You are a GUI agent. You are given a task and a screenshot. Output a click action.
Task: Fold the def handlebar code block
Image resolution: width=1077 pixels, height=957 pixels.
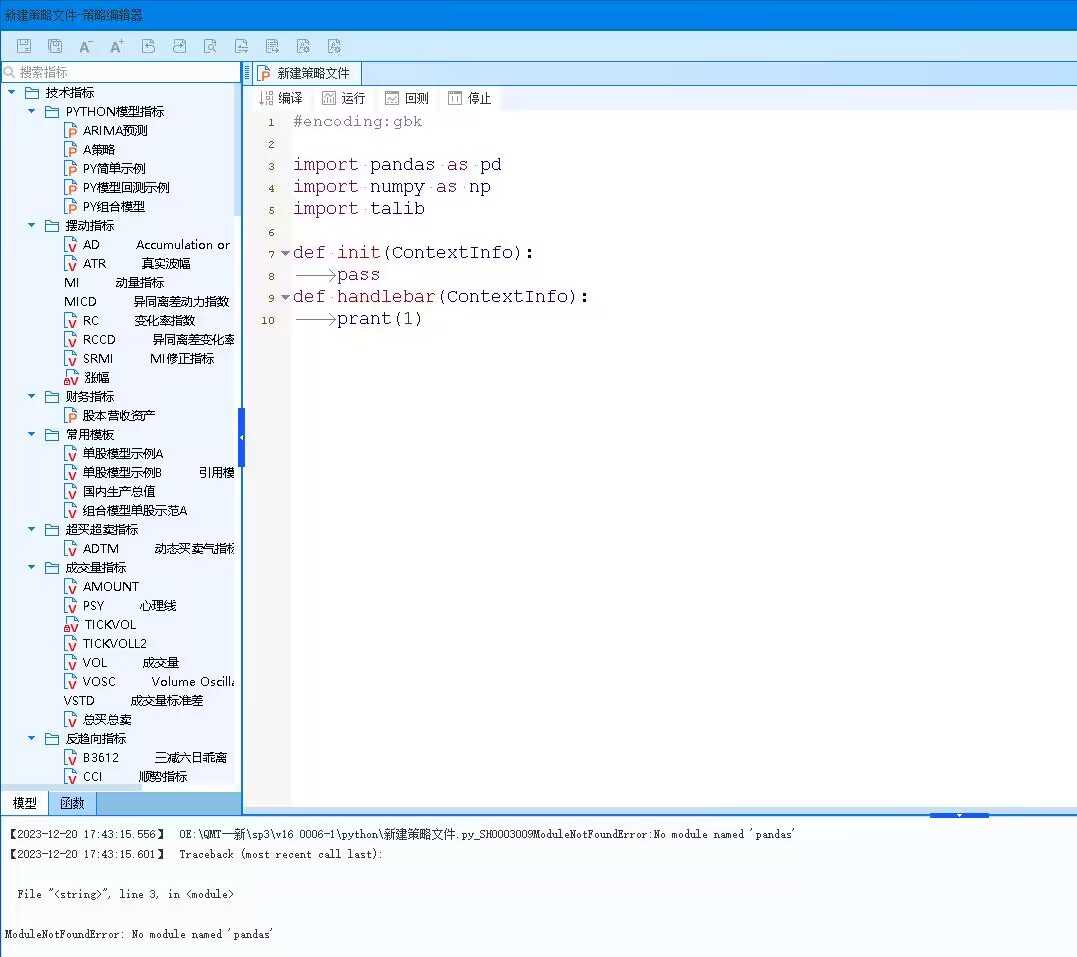285,297
